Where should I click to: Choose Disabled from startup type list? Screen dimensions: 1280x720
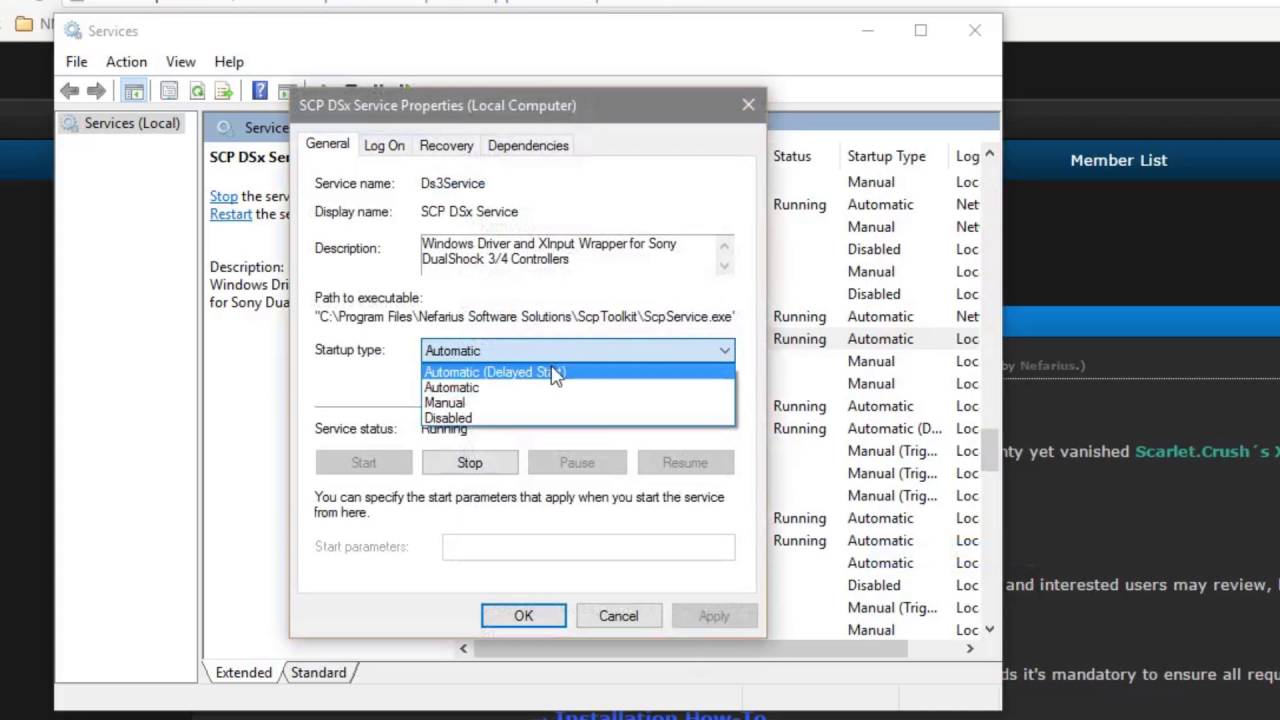pos(578,418)
